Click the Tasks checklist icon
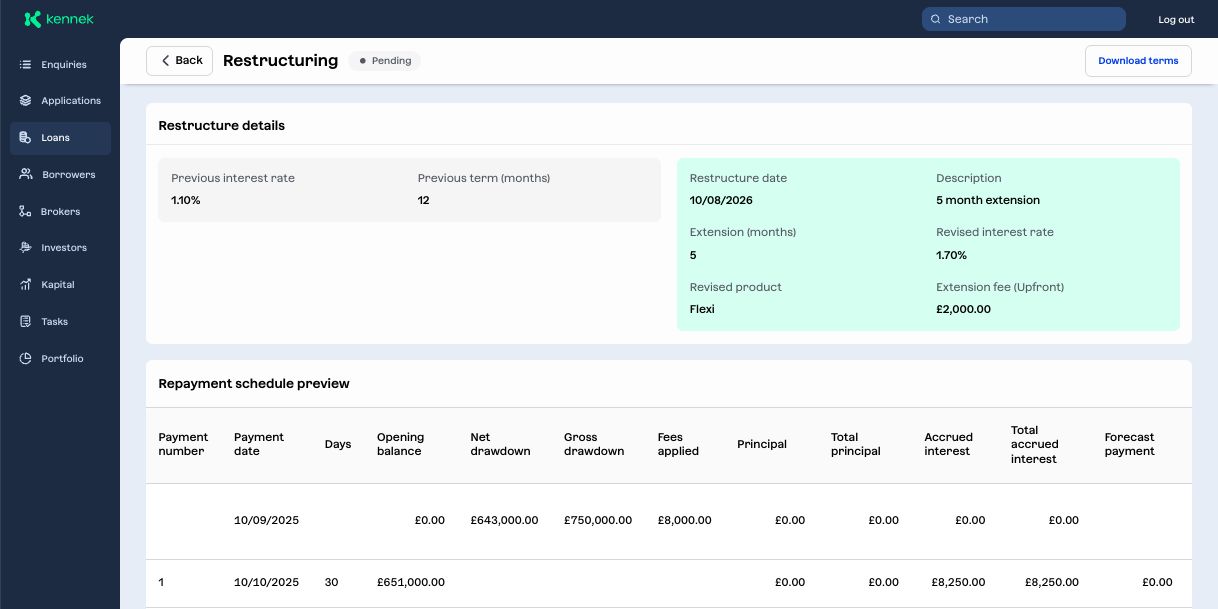Viewport: 1218px width, 609px height. click(26, 322)
